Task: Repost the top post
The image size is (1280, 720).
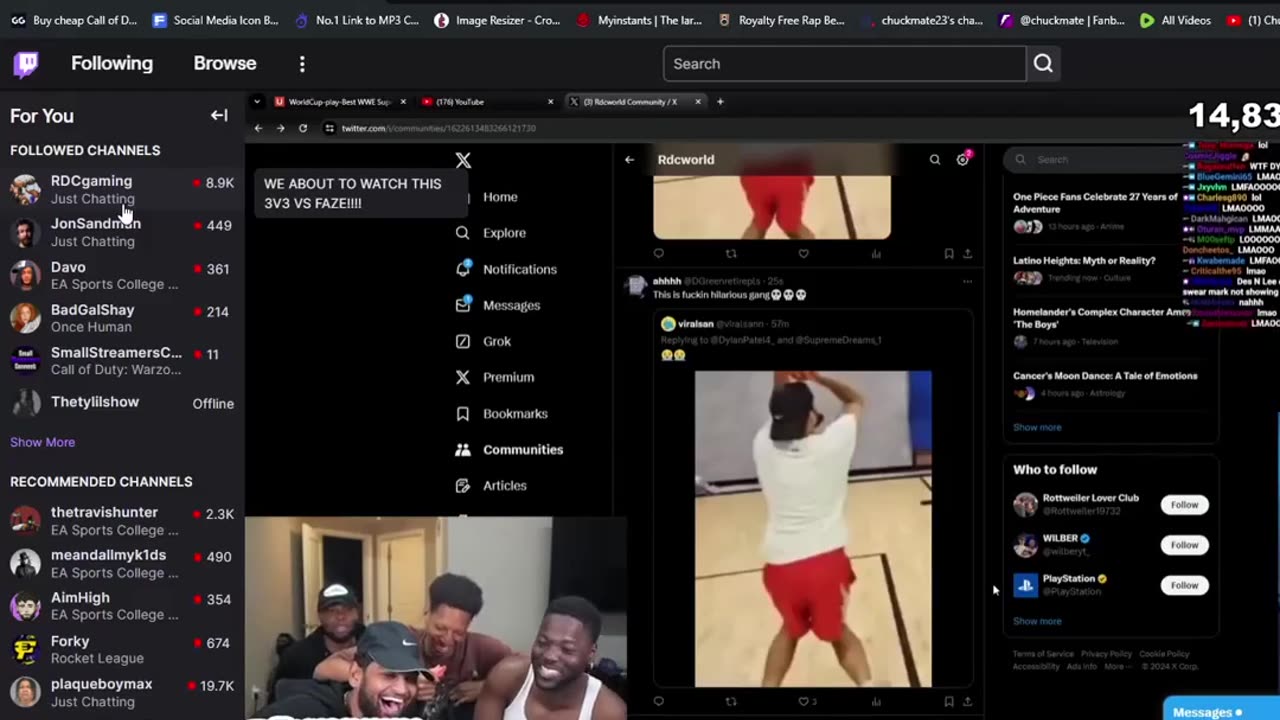Action: pos(731,254)
